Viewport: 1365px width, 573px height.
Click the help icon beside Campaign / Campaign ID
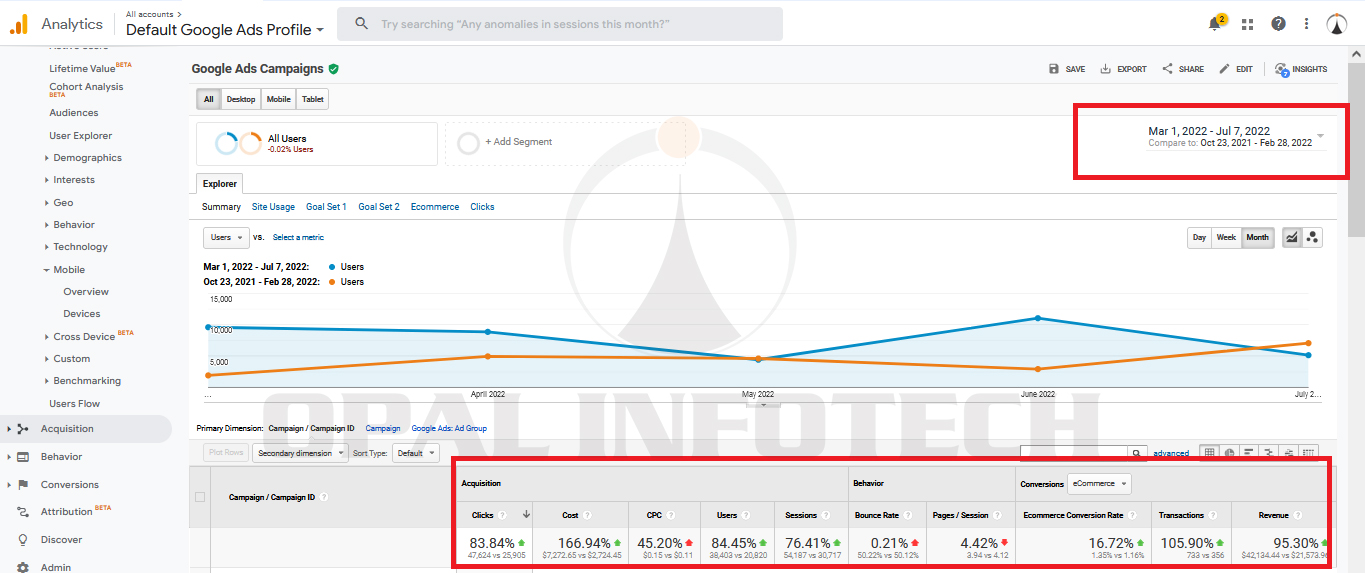click(324, 497)
